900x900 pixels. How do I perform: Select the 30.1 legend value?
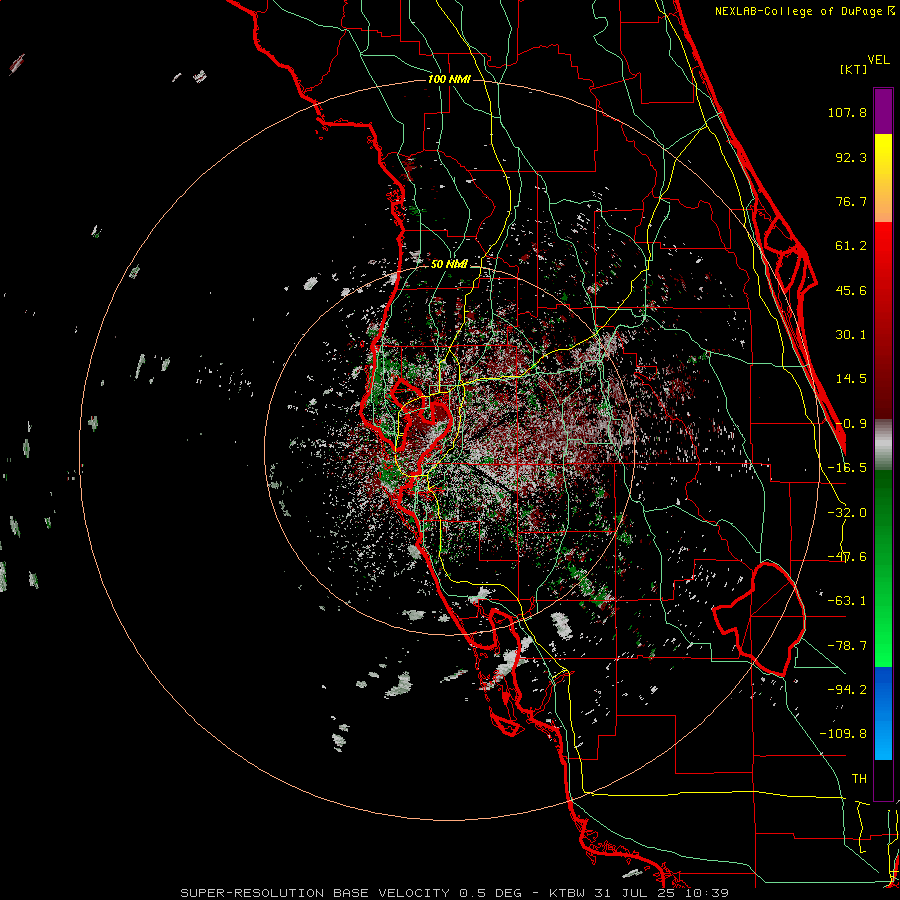click(851, 335)
